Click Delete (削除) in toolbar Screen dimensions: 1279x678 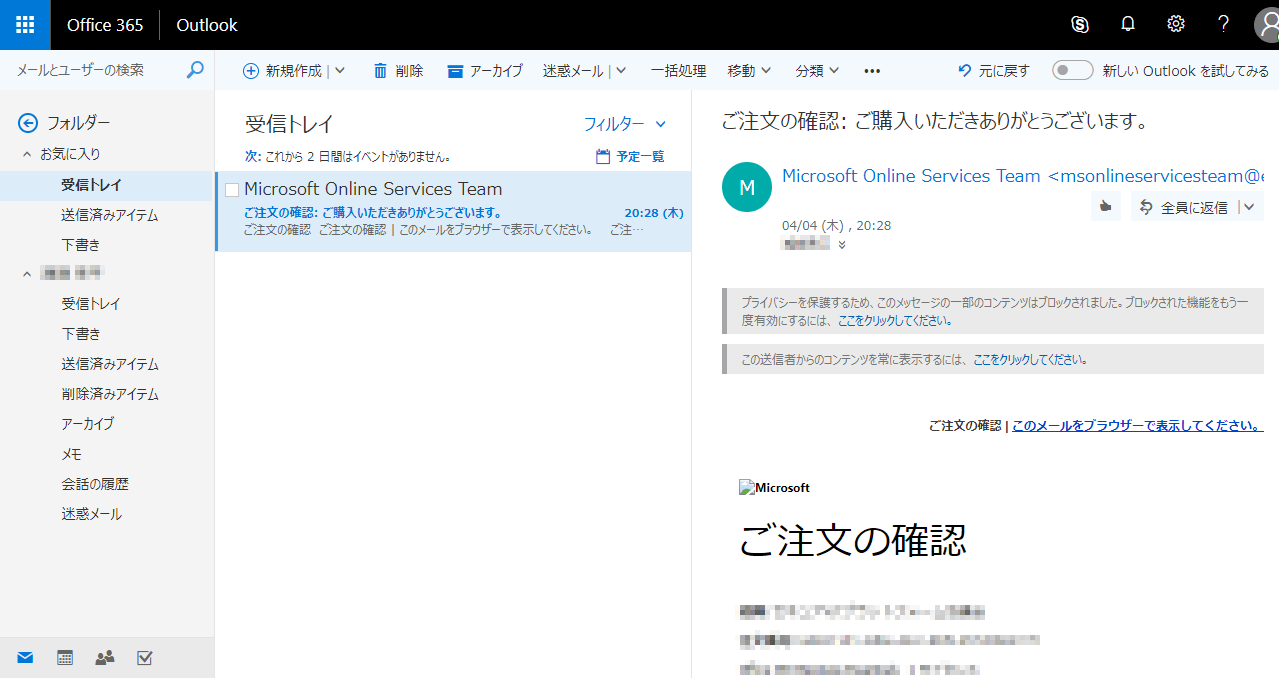pos(398,71)
